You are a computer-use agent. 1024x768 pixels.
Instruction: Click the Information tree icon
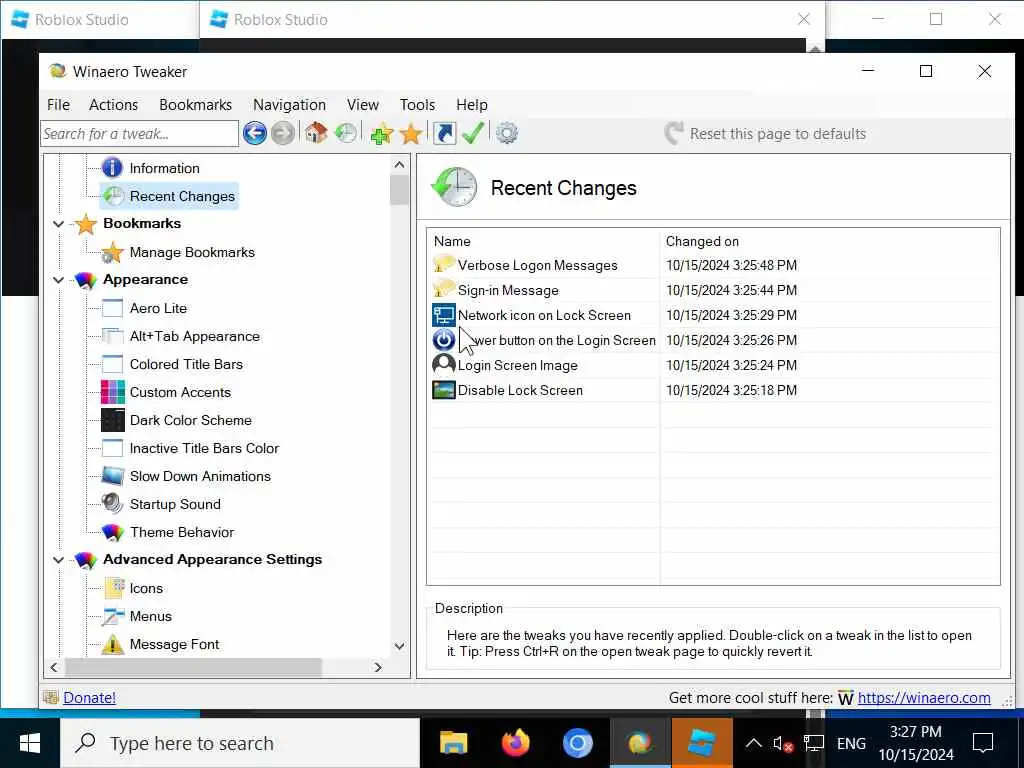112,168
